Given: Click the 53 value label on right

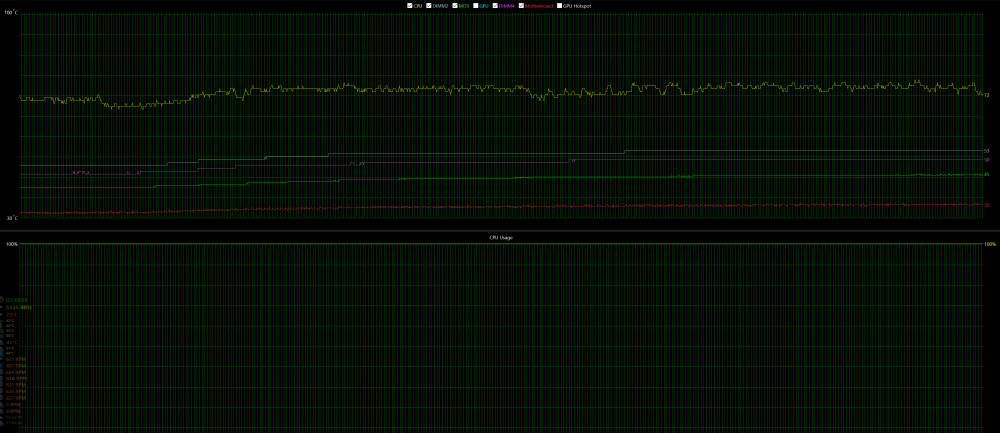Looking at the screenshot, I should (x=986, y=151).
